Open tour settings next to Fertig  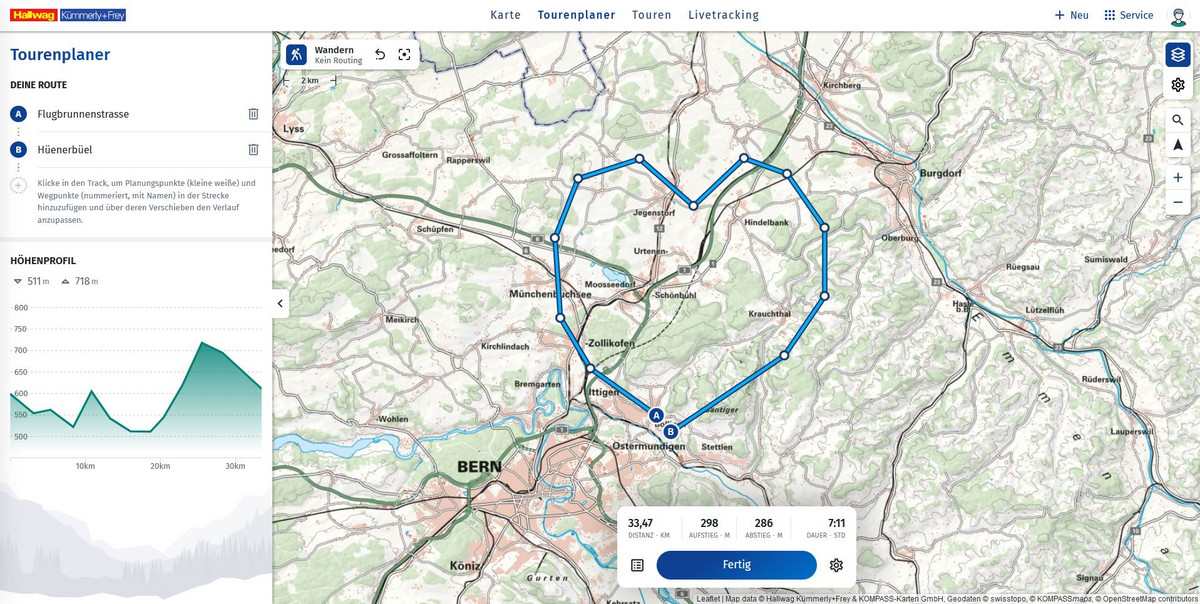pyautogui.click(x=836, y=565)
